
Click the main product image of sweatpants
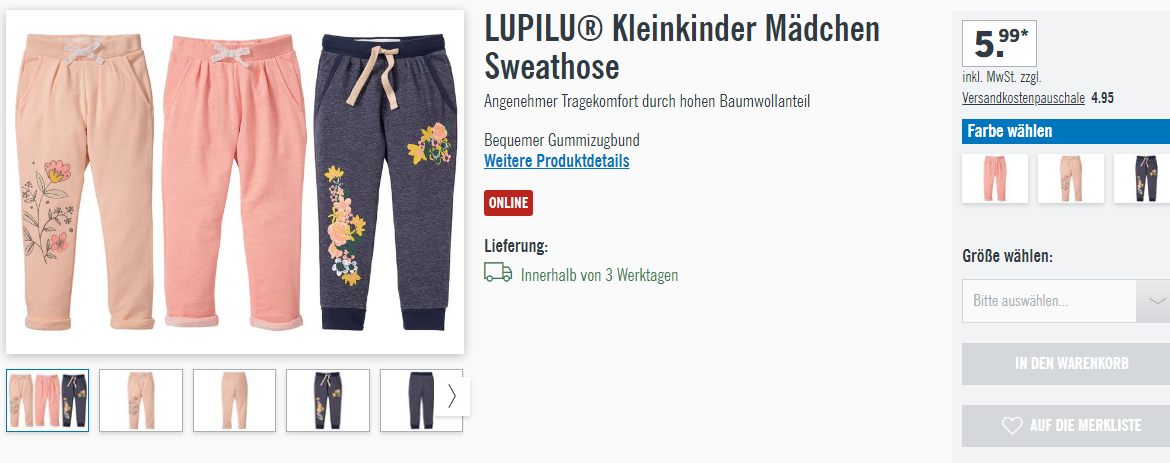point(235,182)
